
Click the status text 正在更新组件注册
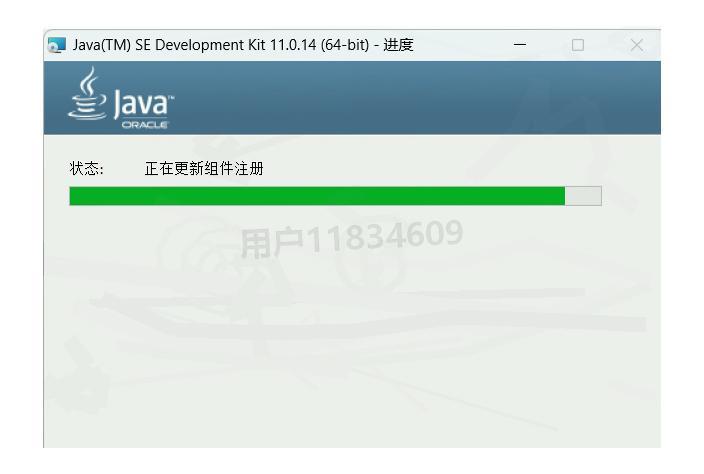pos(204,169)
